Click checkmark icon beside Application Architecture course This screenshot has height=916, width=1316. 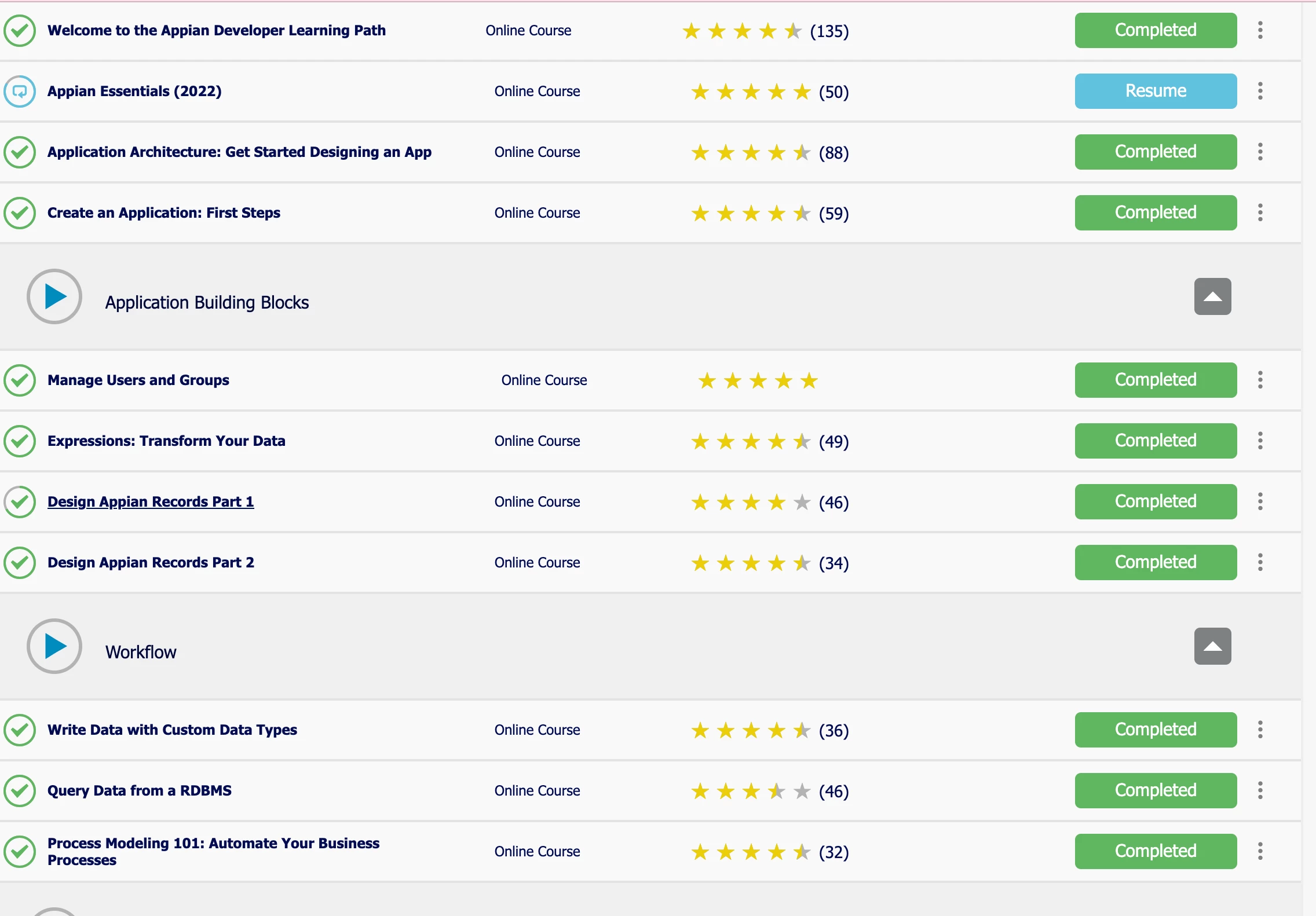20,152
